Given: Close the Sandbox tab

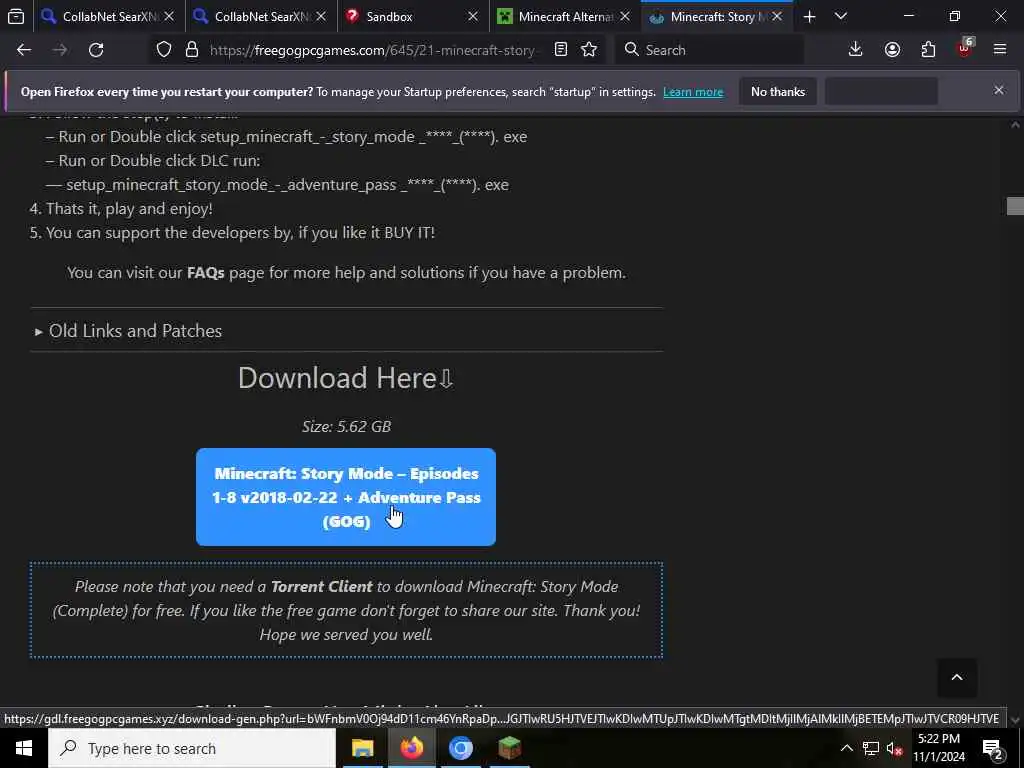Looking at the screenshot, I should point(473,16).
